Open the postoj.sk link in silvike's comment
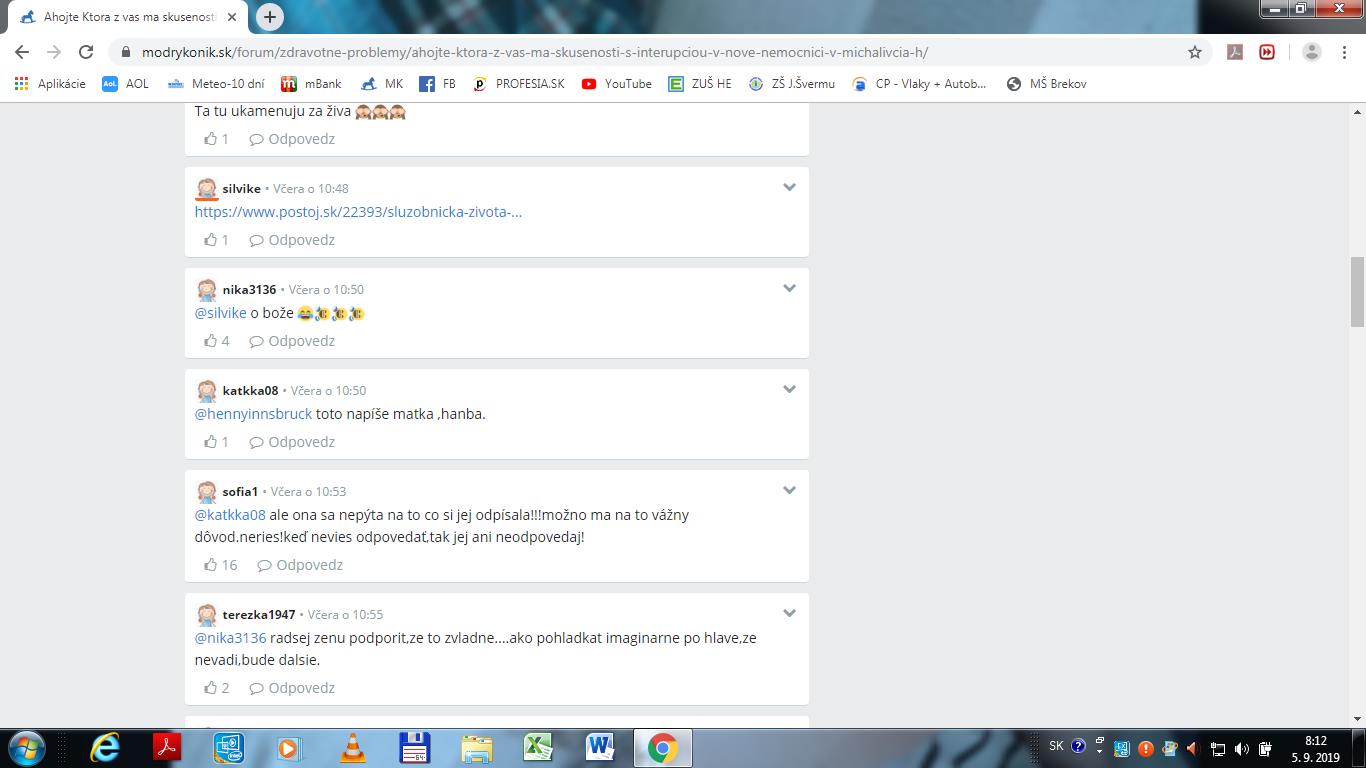1366x768 pixels. pos(358,212)
